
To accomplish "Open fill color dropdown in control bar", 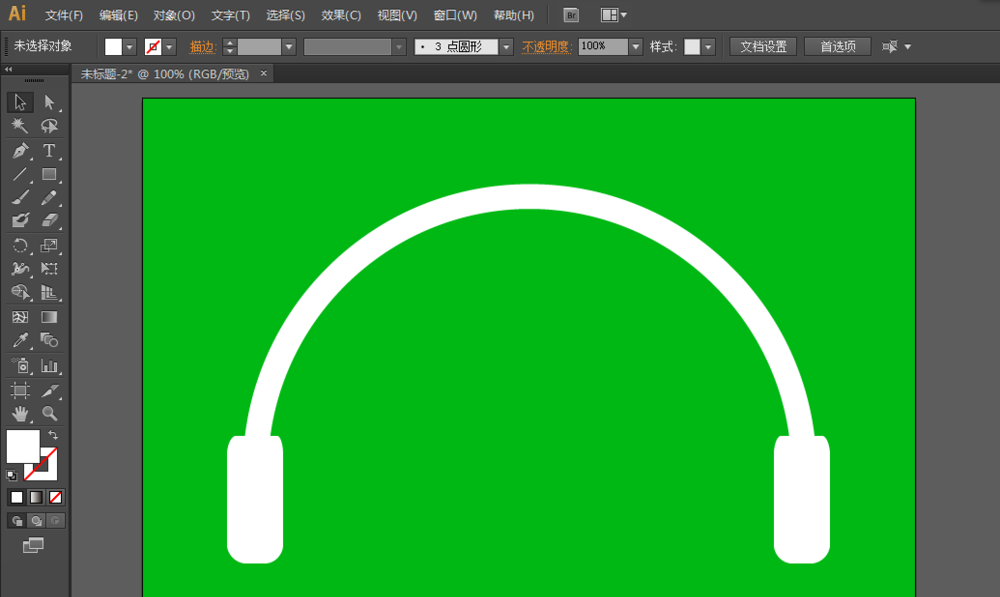I will [x=129, y=47].
